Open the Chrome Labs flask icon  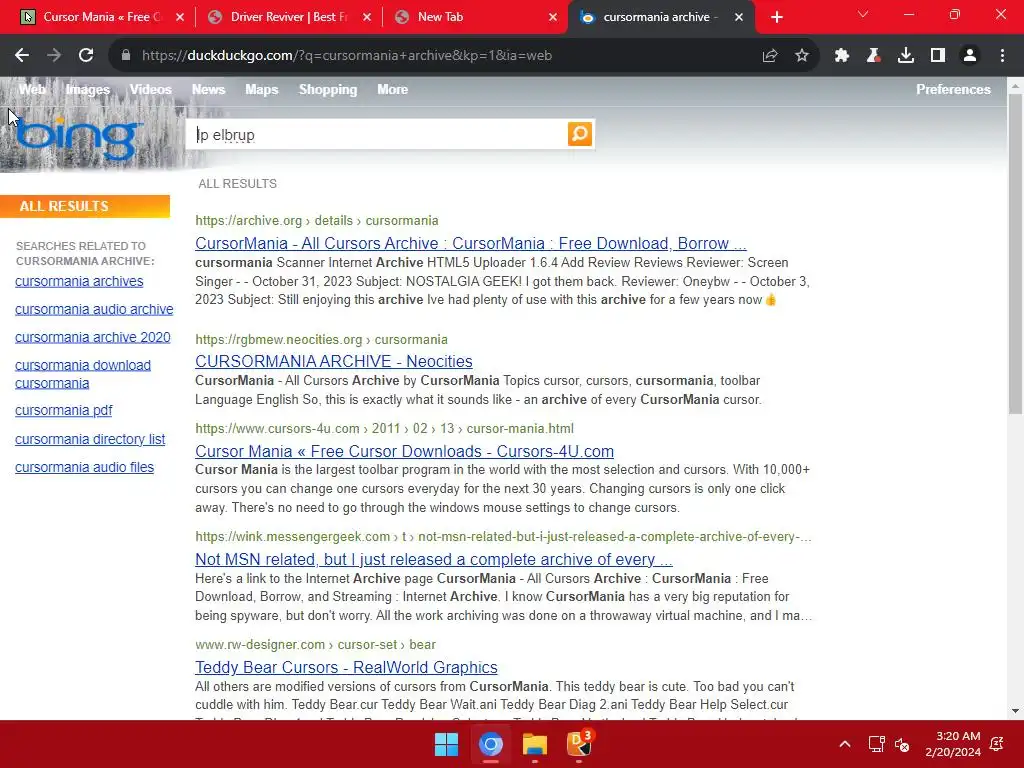pyautogui.click(x=874, y=56)
